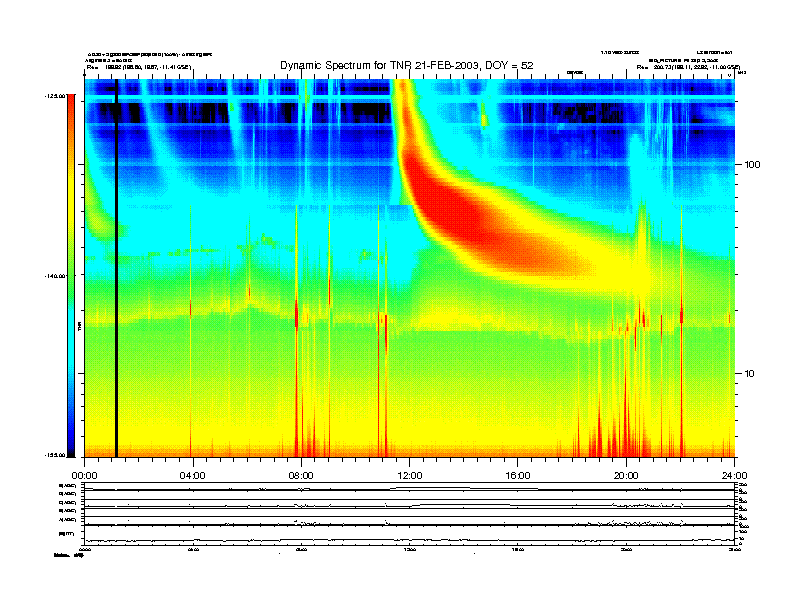Click the "-155.00" color scale label
This screenshot has height=612, width=792.
55,455
